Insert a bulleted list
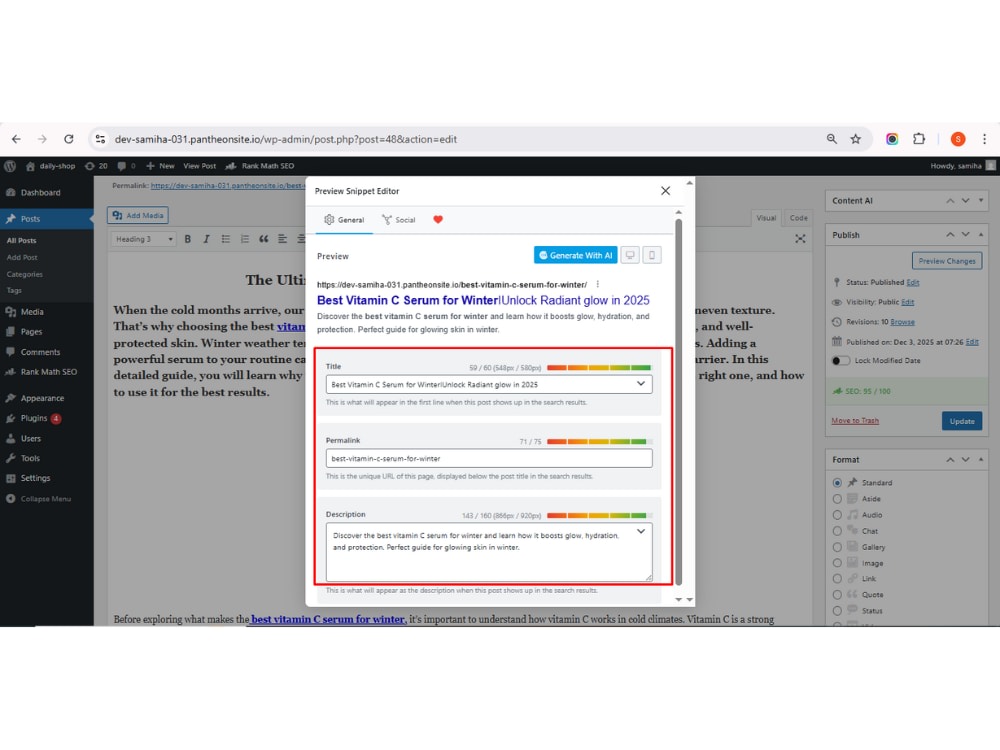The width and height of the screenshot is (1000, 750). pyautogui.click(x=225, y=239)
